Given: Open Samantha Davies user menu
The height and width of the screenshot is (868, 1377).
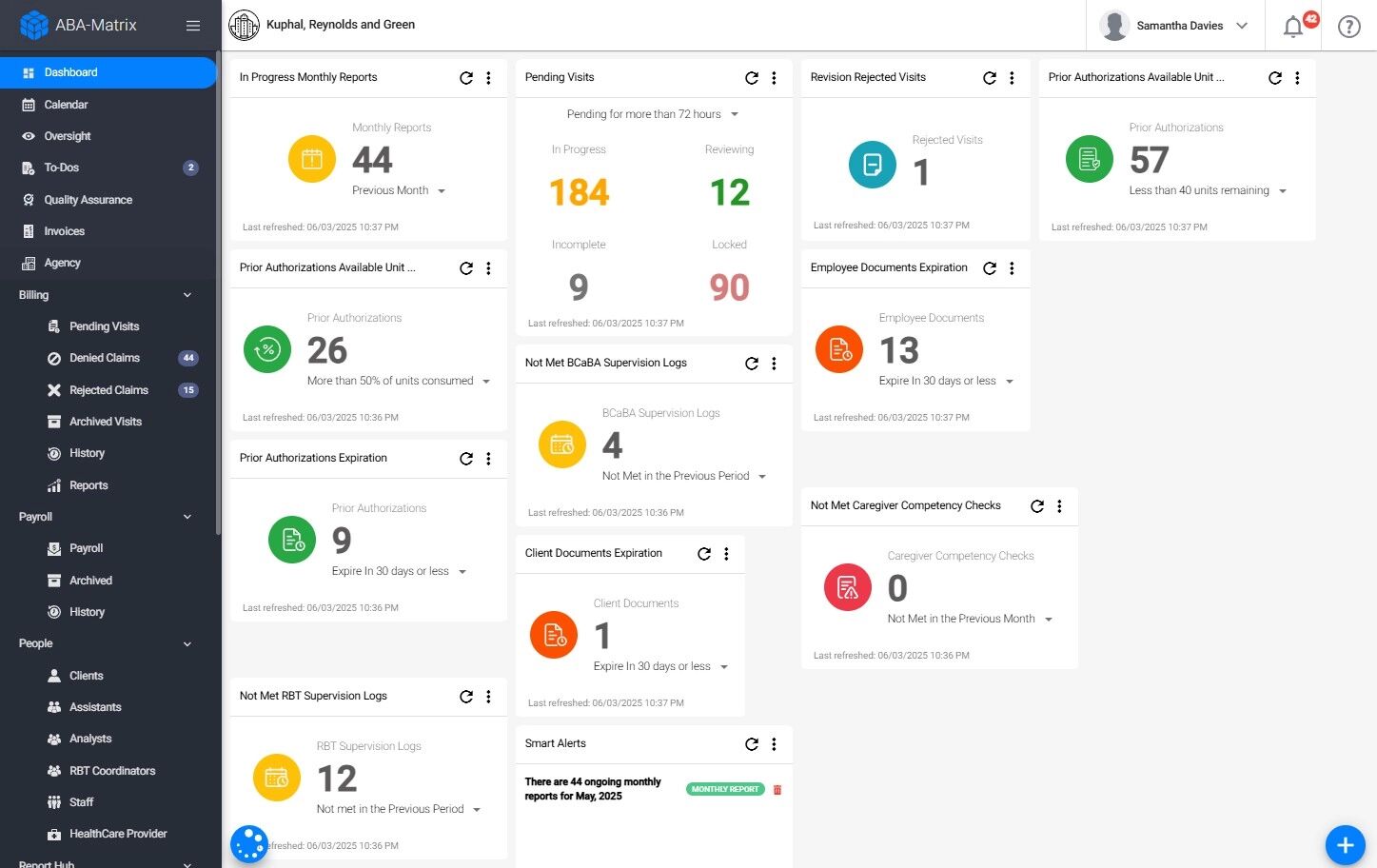Looking at the screenshot, I should tap(1174, 26).
